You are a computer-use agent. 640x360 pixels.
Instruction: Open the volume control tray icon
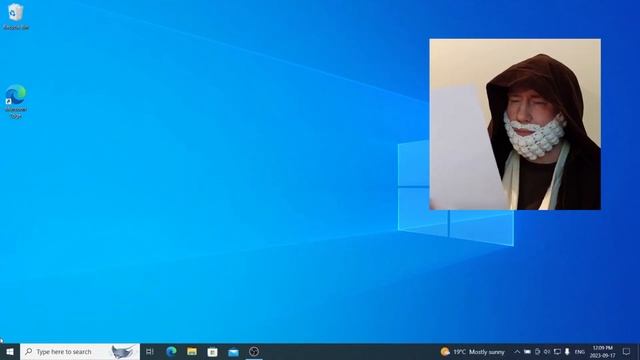(547, 351)
